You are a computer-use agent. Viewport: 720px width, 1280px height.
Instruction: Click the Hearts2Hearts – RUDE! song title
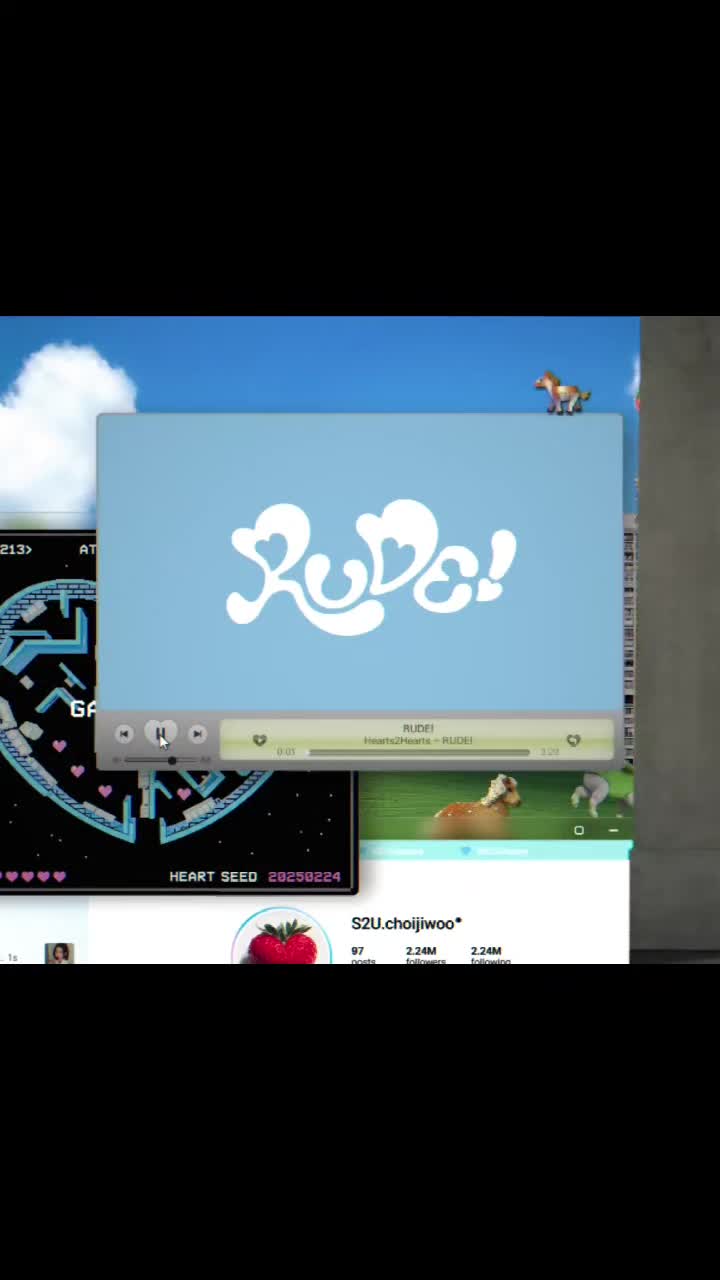pos(418,741)
